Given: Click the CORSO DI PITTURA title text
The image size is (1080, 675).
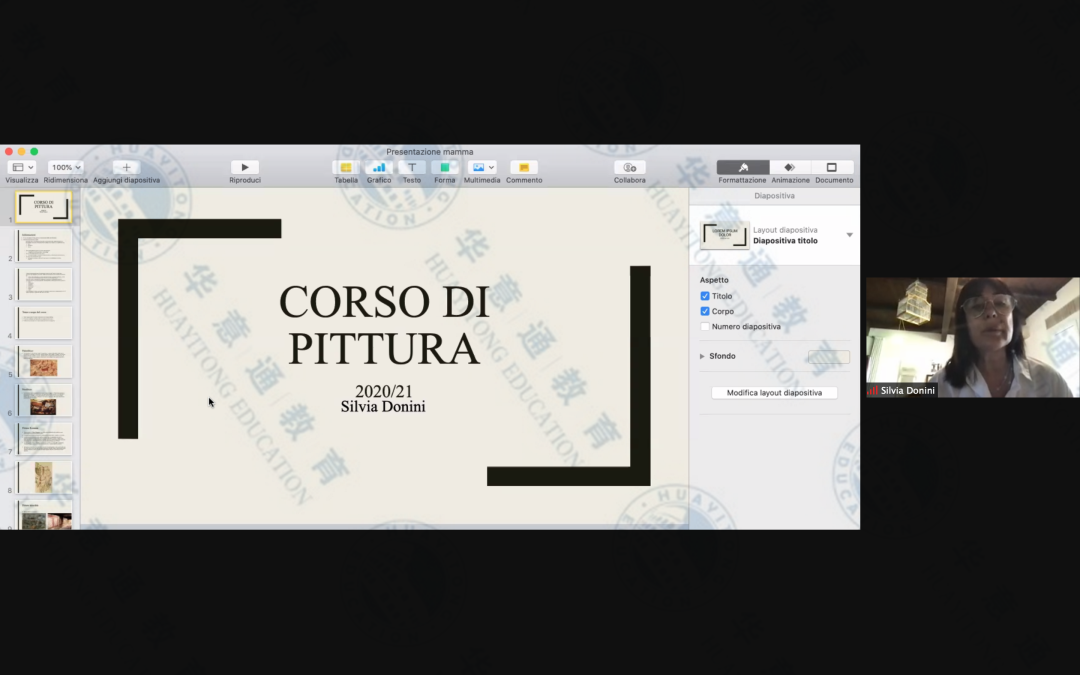Looking at the screenshot, I should click(x=384, y=324).
